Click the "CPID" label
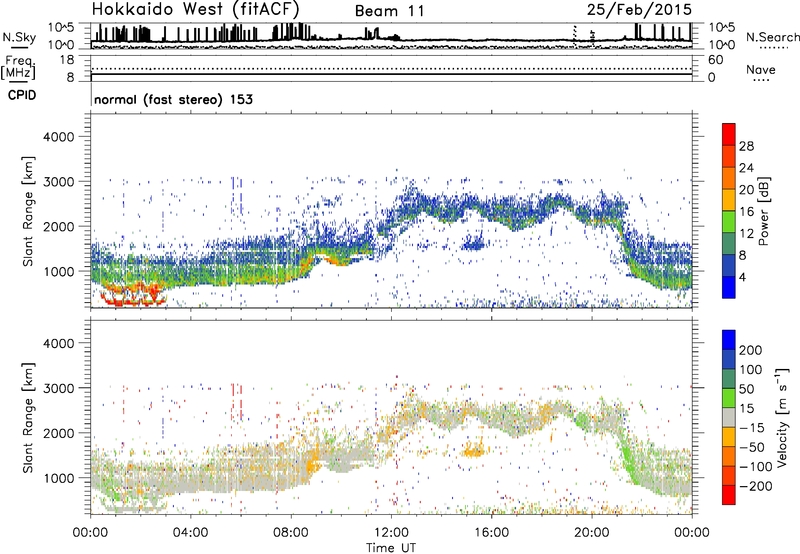The width and height of the screenshot is (800, 554). click(x=22, y=95)
